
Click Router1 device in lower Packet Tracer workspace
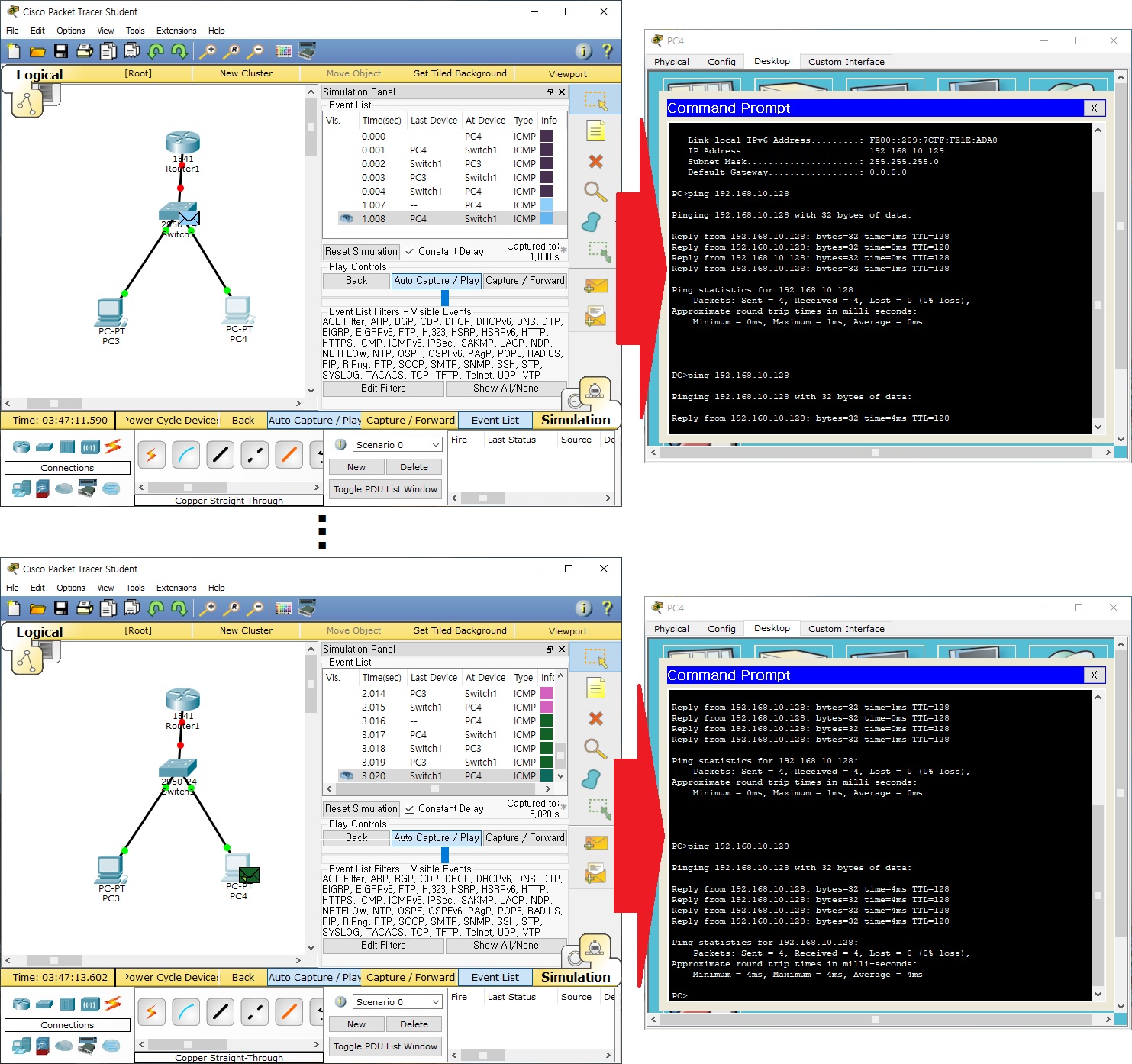click(x=182, y=699)
